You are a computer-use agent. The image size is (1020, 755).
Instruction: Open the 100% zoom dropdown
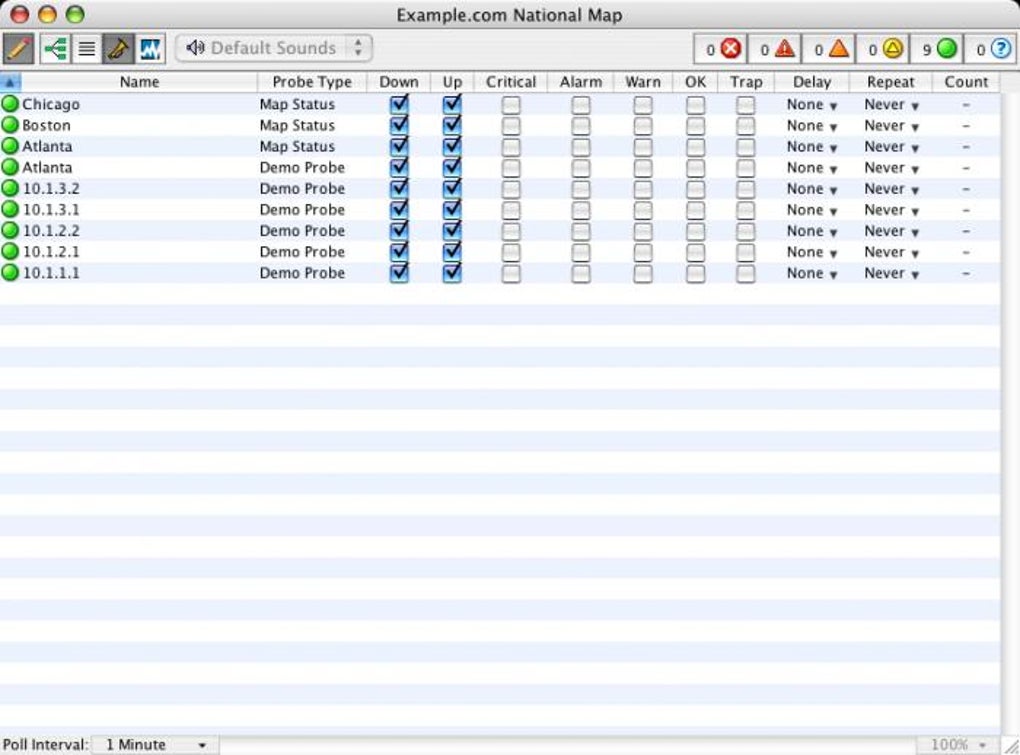click(958, 745)
